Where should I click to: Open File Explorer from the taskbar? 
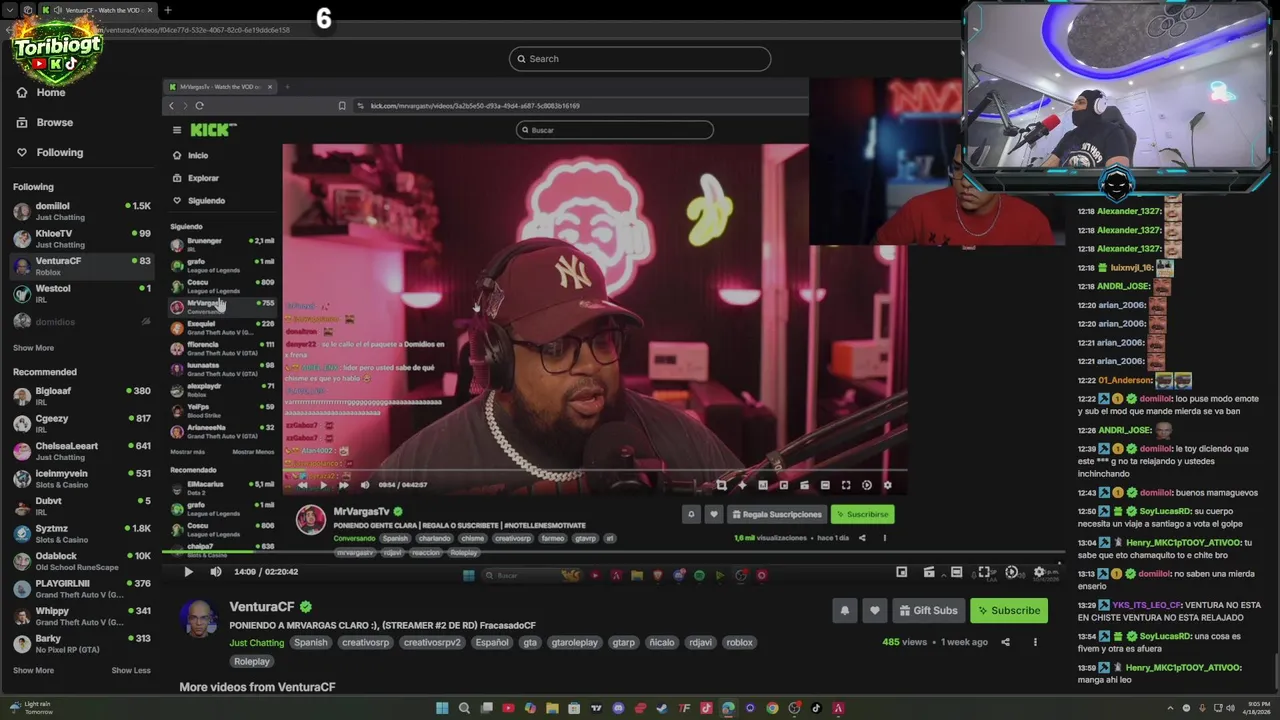coord(552,709)
